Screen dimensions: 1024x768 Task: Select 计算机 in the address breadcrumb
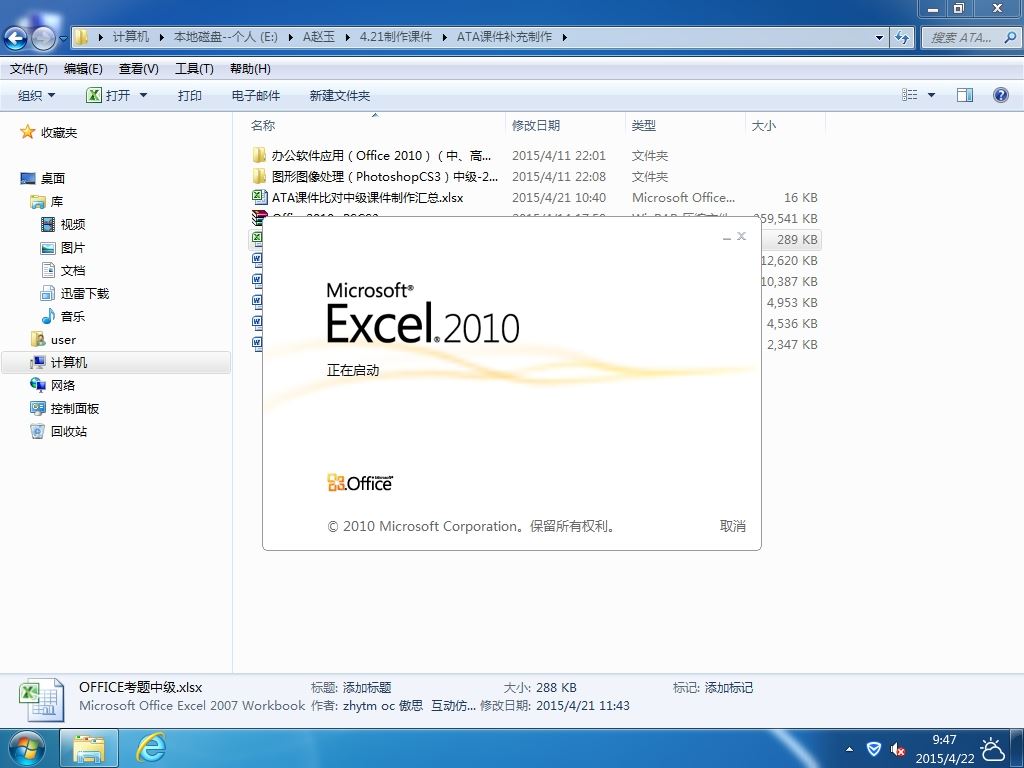click(x=131, y=37)
